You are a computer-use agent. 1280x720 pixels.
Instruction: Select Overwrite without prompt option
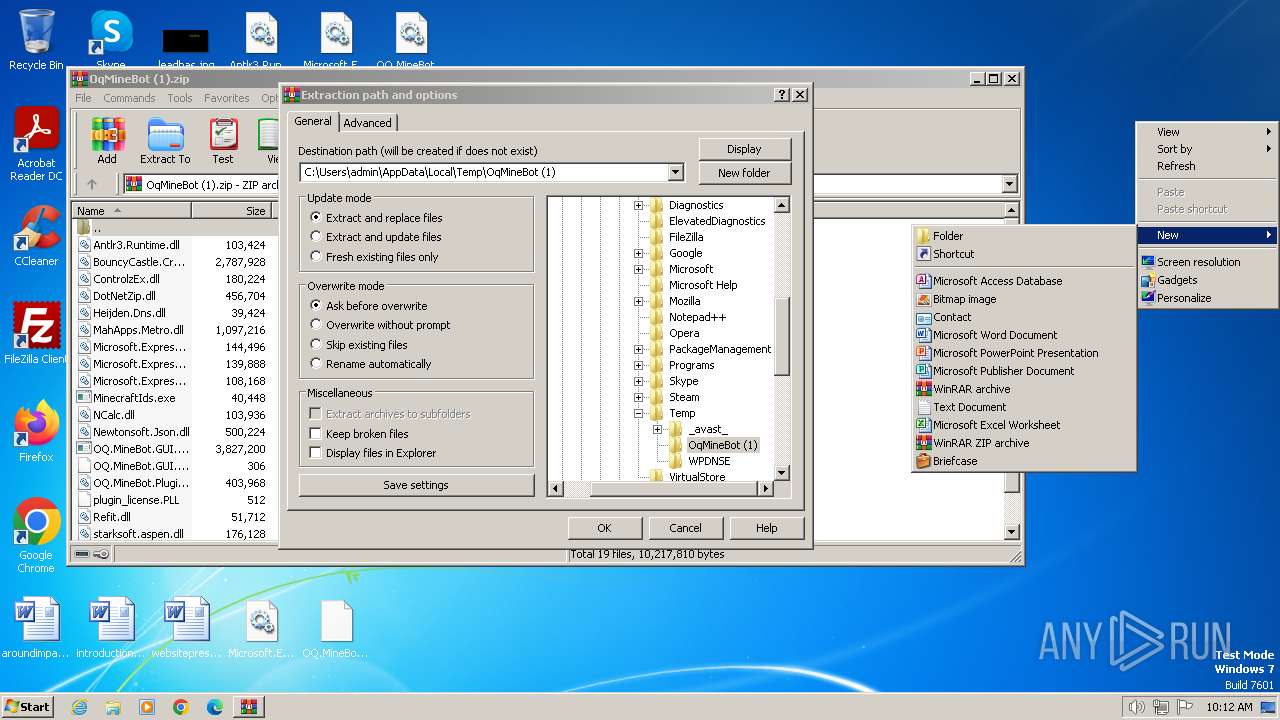click(x=316, y=325)
